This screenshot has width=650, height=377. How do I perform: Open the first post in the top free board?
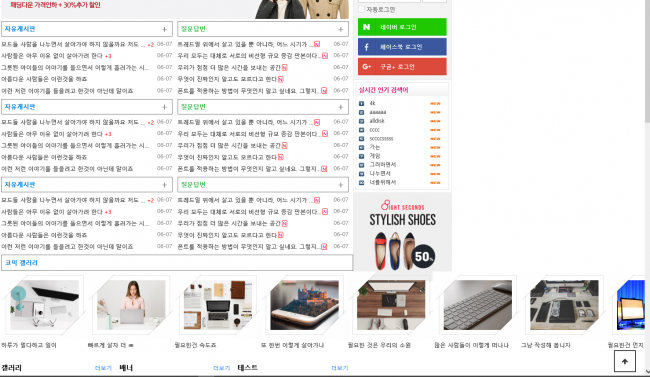[x=73, y=44]
